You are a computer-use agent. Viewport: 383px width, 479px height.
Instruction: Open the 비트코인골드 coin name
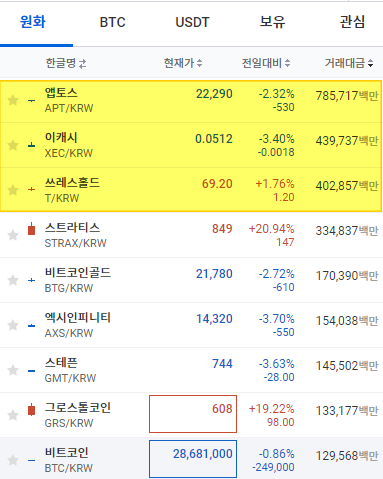(78, 272)
